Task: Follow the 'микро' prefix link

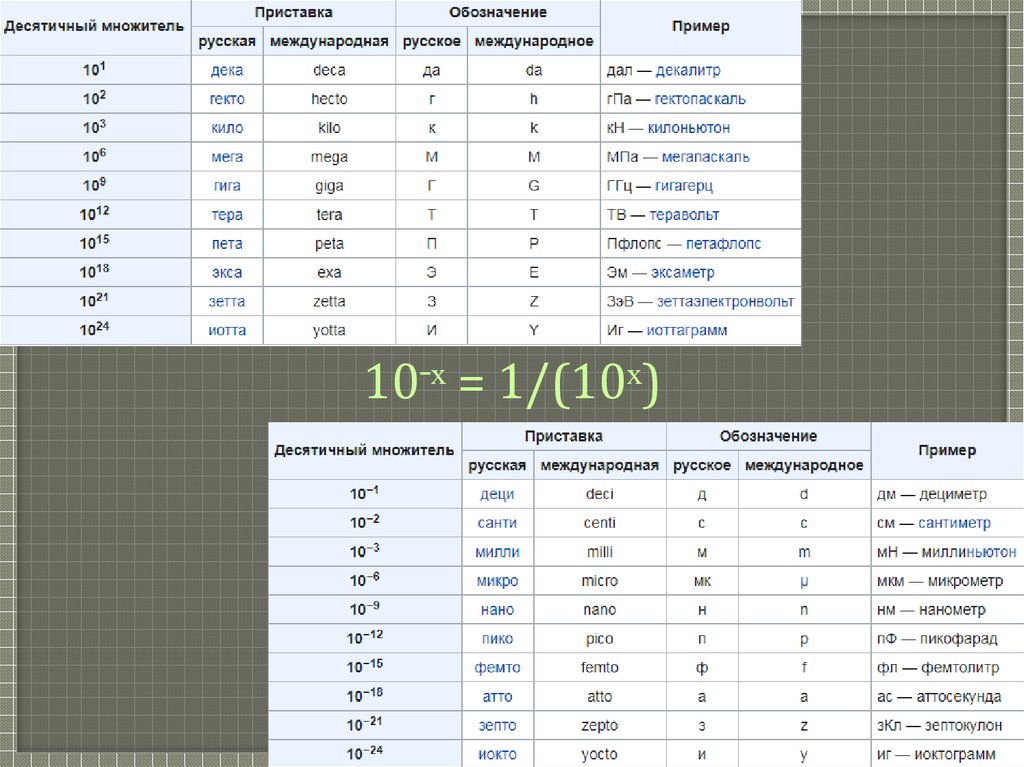Action: (497, 581)
